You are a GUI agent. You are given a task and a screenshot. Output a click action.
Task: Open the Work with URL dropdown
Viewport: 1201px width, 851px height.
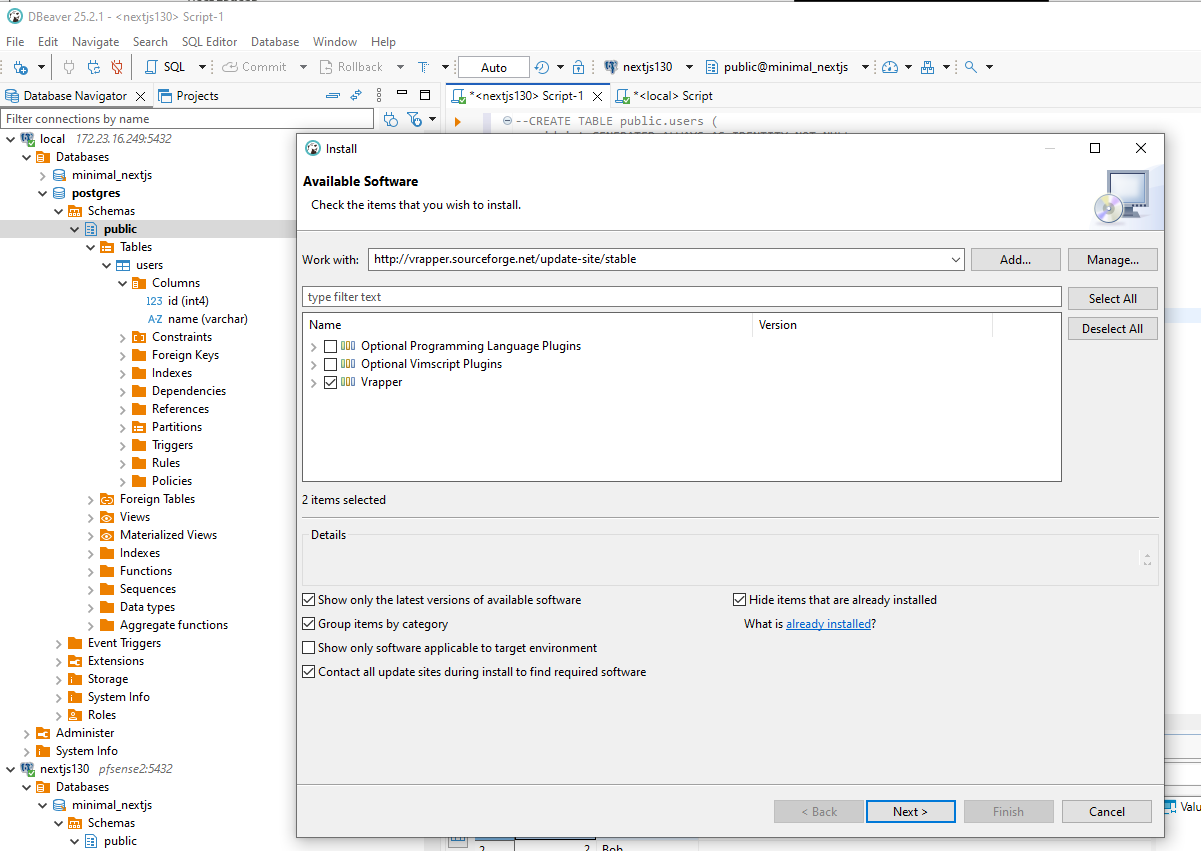click(x=955, y=259)
